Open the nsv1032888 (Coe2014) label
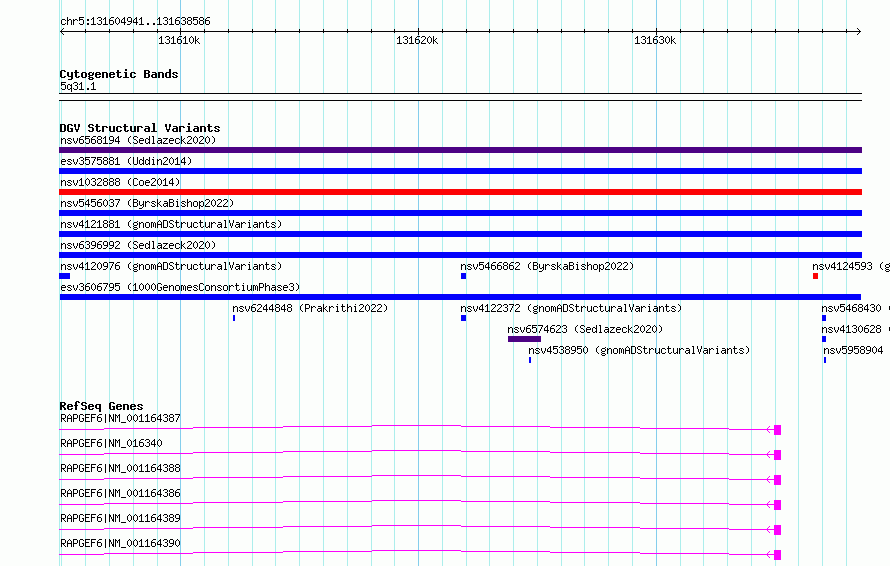This screenshot has width=890, height=566. [x=120, y=182]
